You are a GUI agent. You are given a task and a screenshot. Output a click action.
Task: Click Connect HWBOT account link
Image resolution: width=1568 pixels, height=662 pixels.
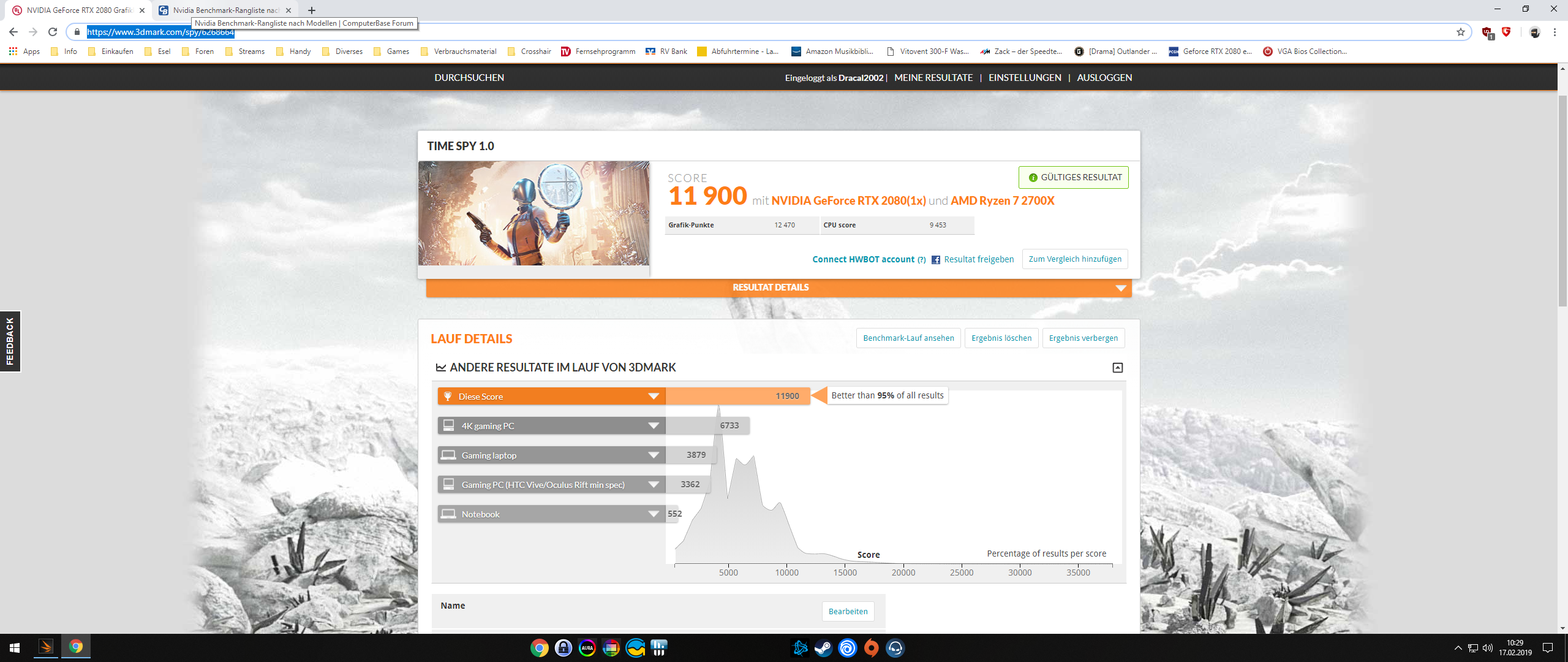click(x=863, y=260)
